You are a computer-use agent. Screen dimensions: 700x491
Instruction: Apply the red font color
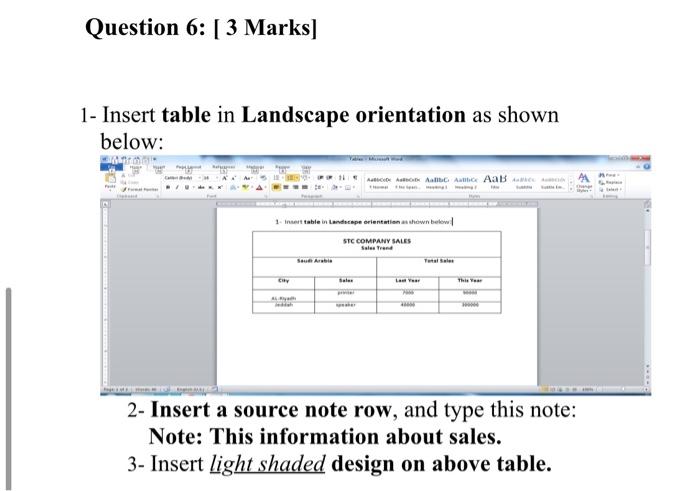click(259, 187)
